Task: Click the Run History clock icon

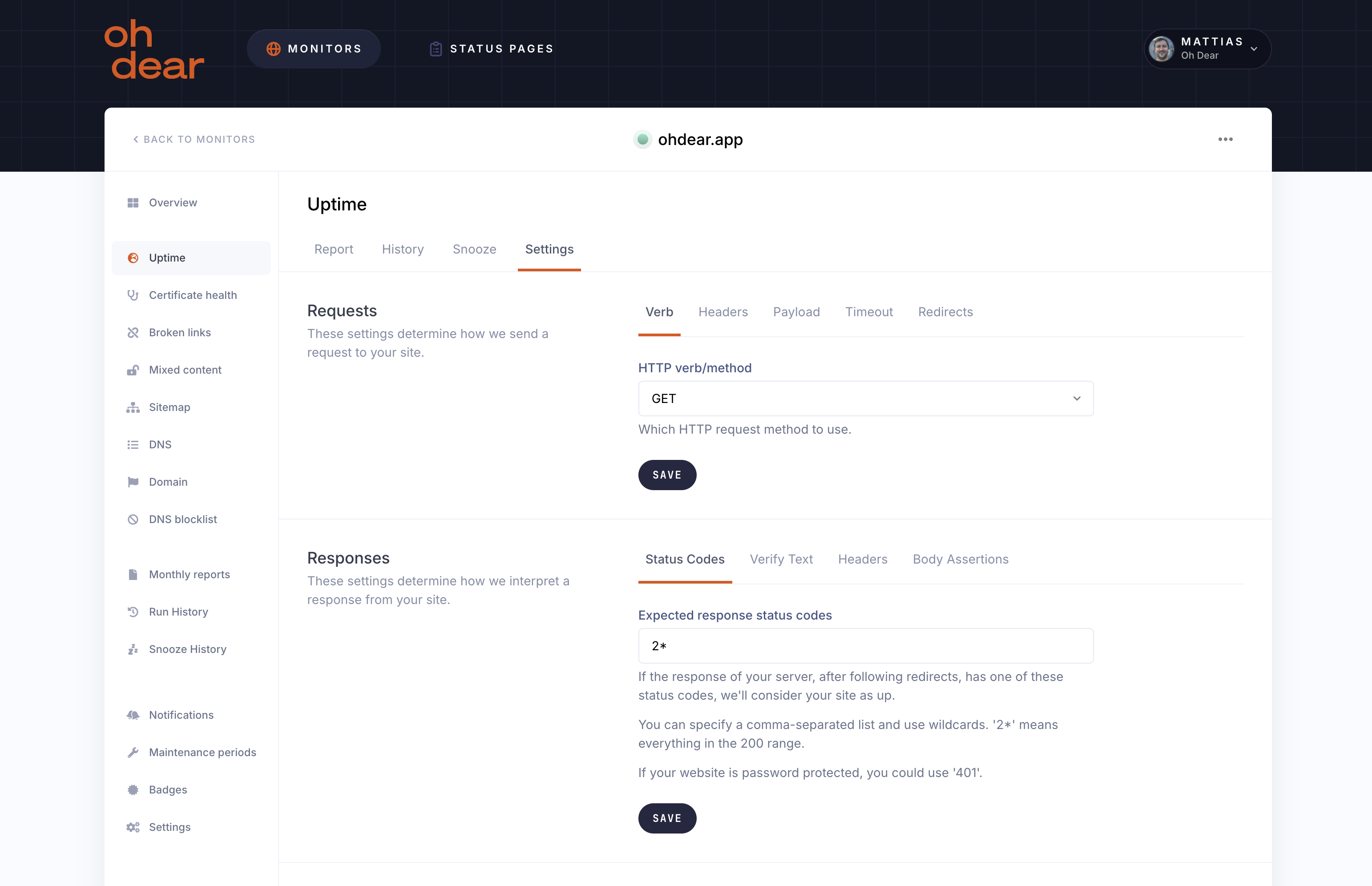Action: click(133, 612)
